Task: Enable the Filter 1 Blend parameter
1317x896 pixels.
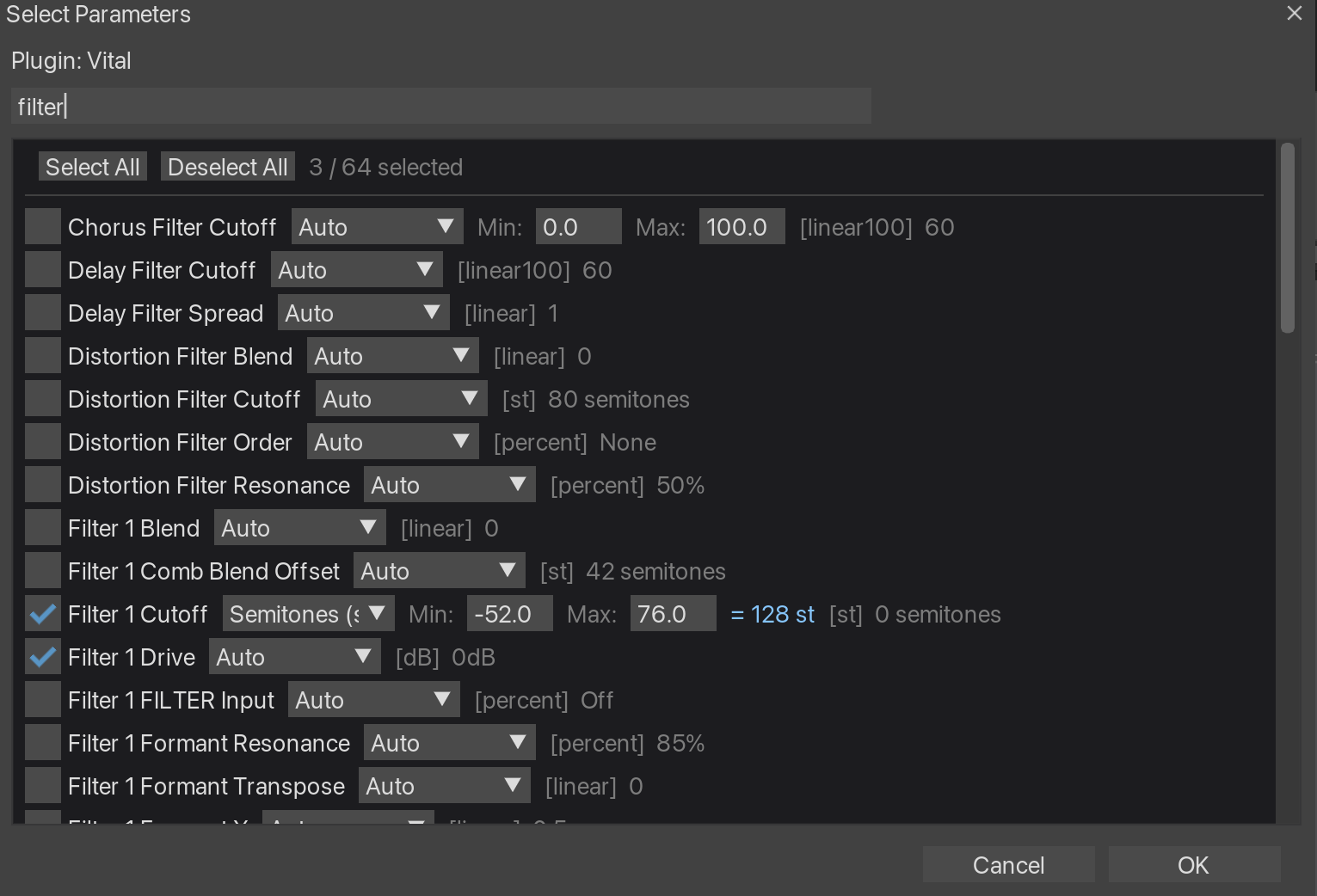Action: tap(43, 527)
